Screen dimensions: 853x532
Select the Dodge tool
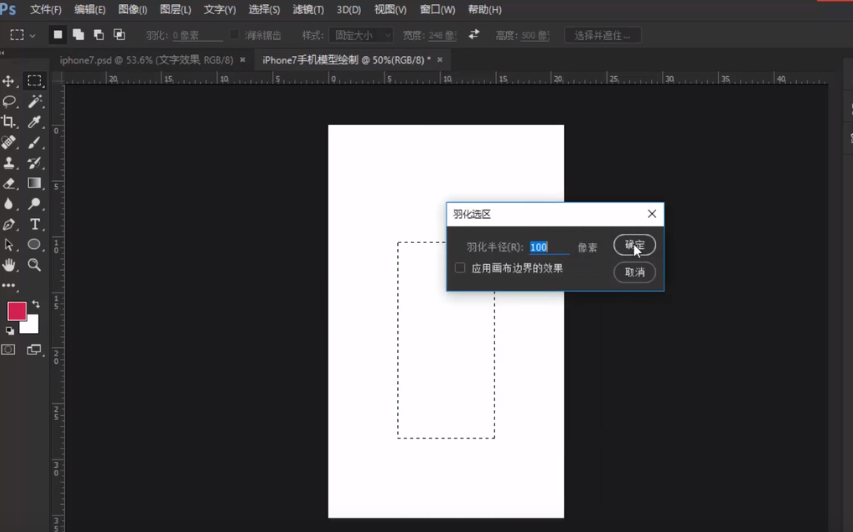tap(34, 204)
